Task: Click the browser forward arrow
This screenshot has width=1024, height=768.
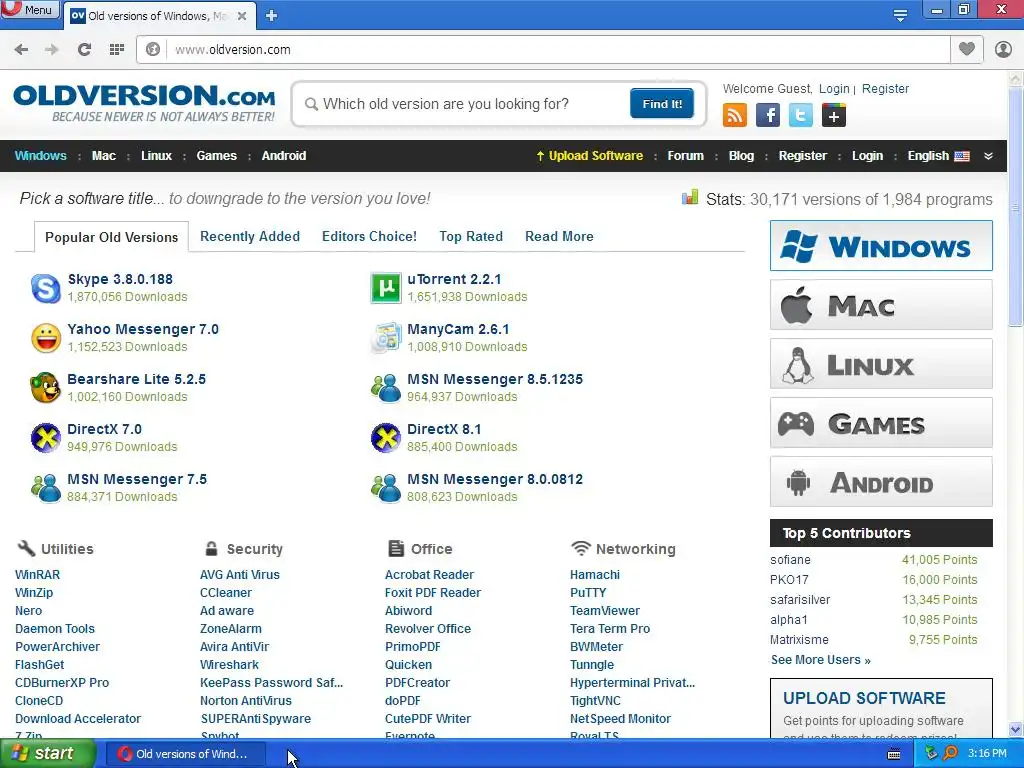Action: click(x=52, y=50)
